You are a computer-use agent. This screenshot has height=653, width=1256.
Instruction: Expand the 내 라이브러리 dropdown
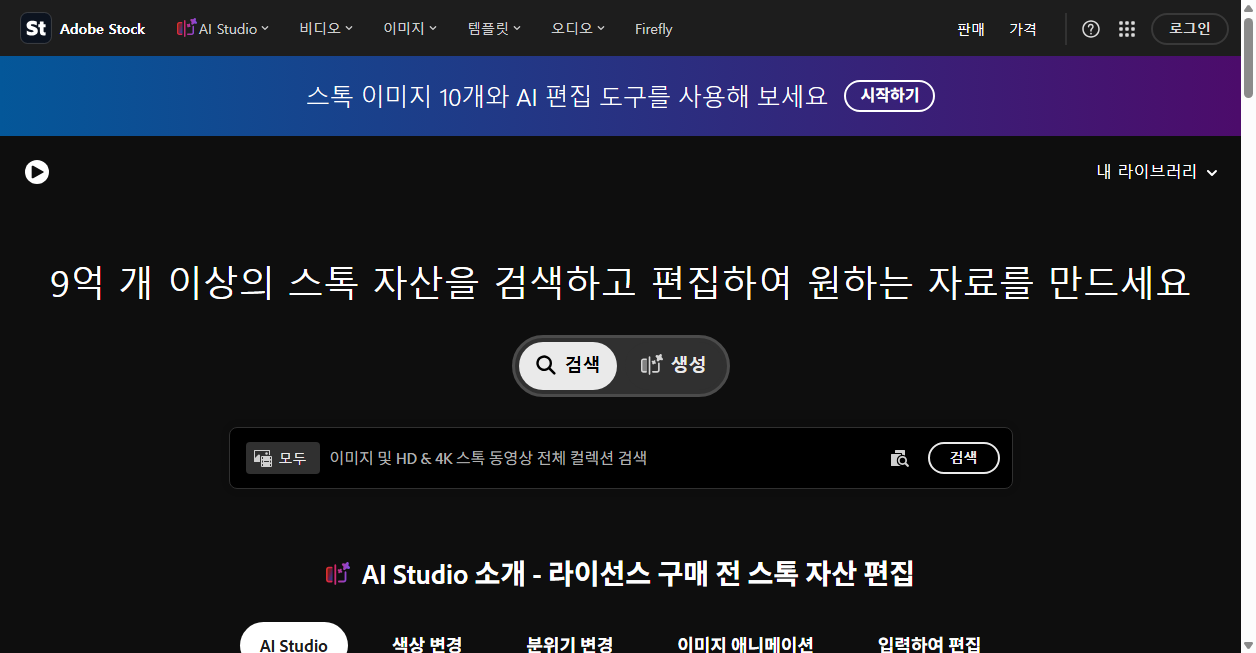1157,172
